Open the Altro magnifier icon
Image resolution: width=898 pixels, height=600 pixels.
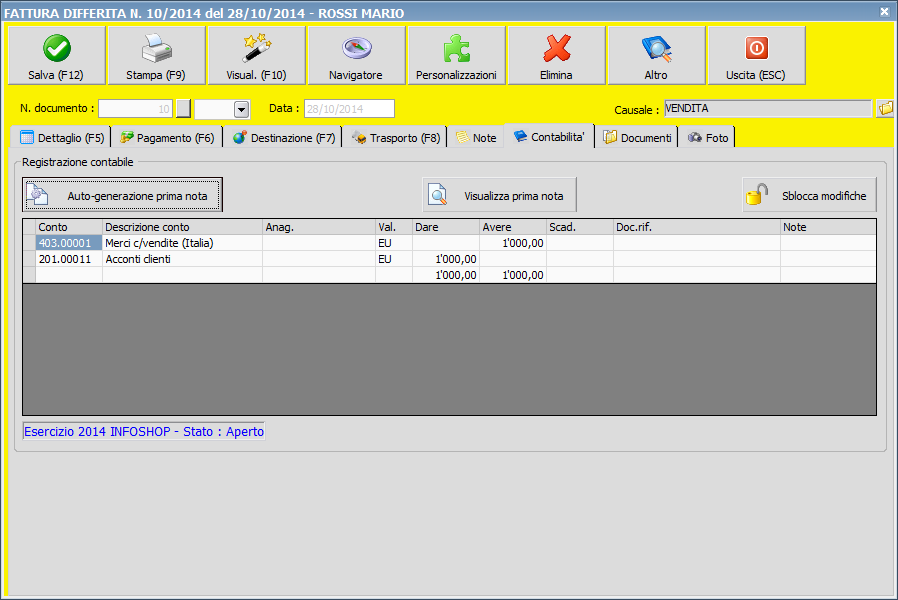click(656, 49)
